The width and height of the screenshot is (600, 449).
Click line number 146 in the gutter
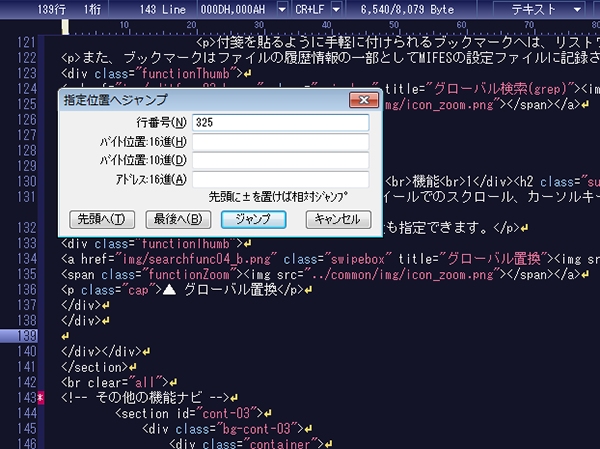pyautogui.click(x=27, y=442)
